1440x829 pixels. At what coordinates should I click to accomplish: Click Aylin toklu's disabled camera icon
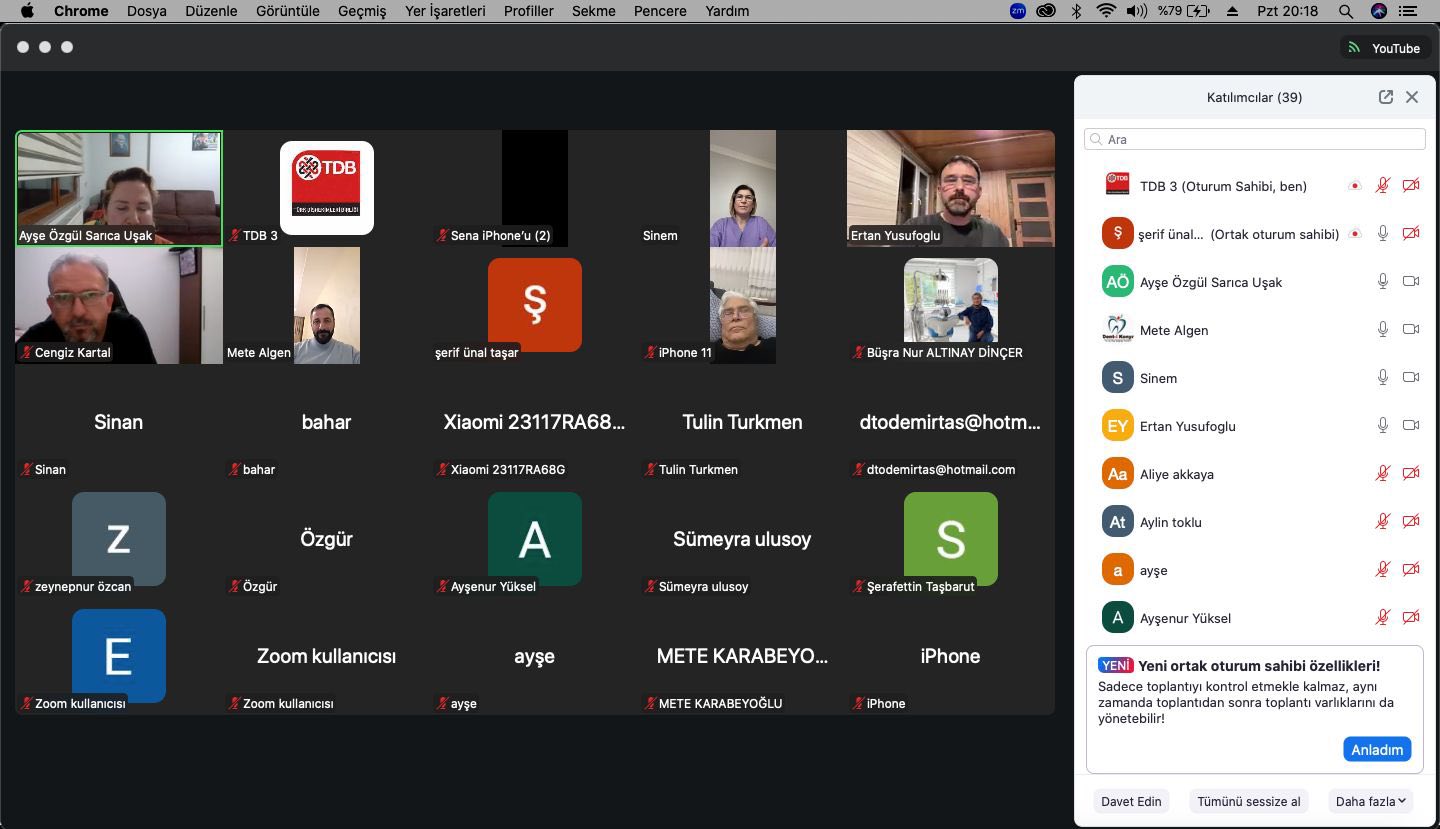(1411, 522)
